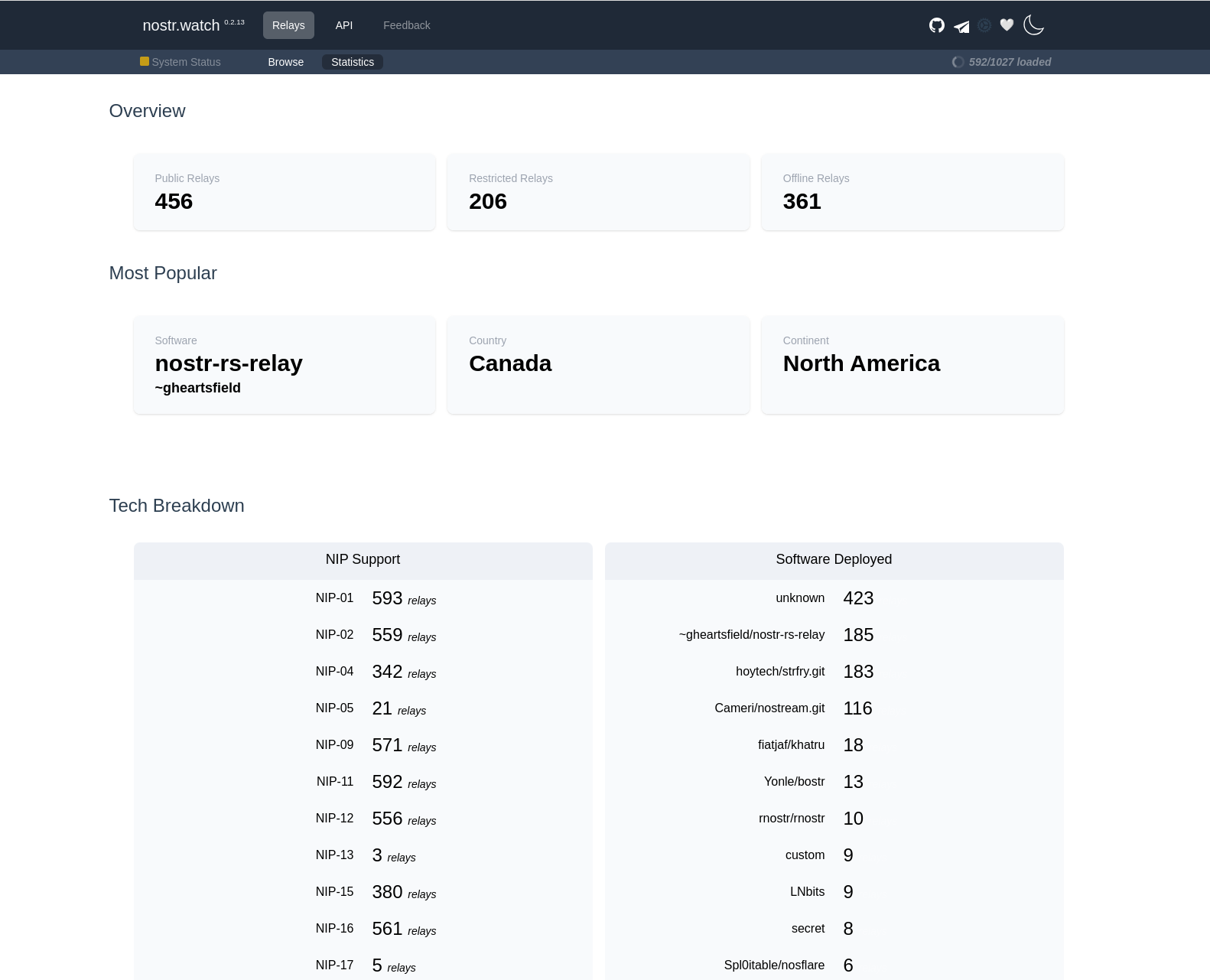Image resolution: width=1210 pixels, height=980 pixels.
Task: Click the yellow System Status indicator
Action: pos(145,61)
